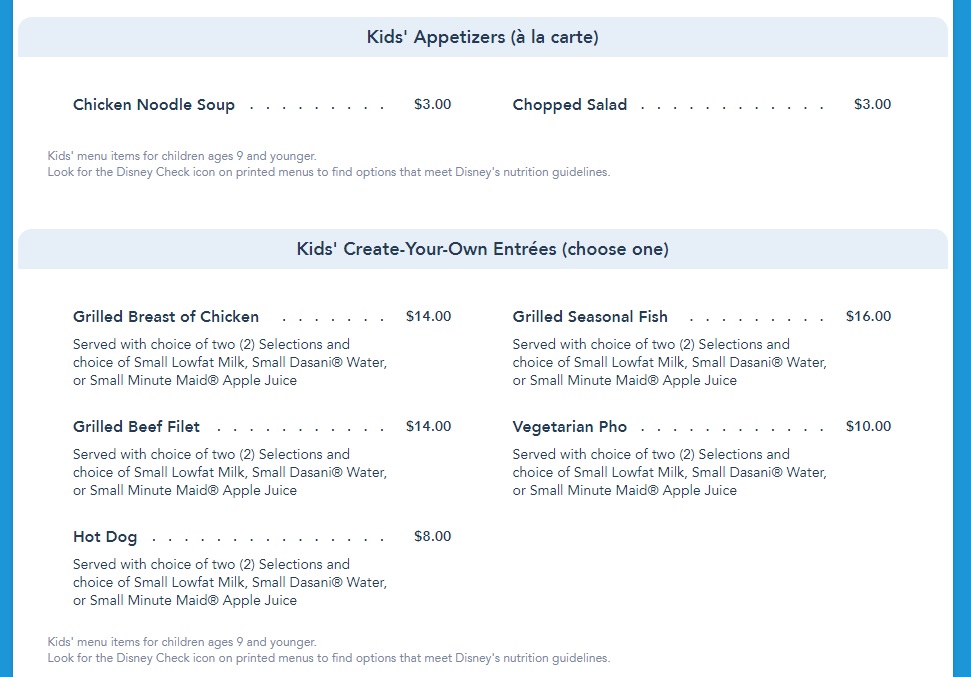Select the Grilled Breast of Chicken title
971x677 pixels.
(x=166, y=317)
